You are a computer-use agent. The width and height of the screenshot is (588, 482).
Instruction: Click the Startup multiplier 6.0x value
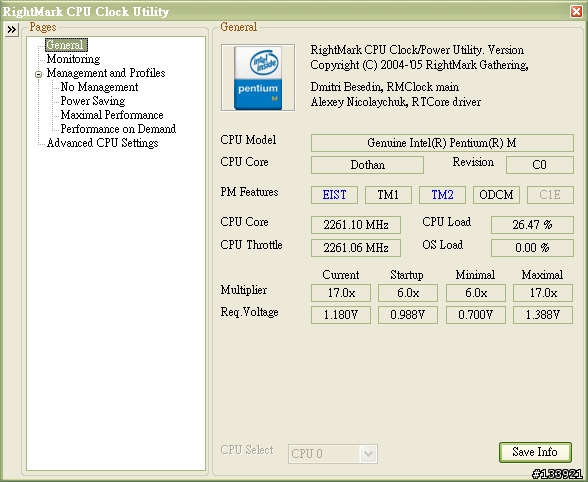(x=408, y=293)
